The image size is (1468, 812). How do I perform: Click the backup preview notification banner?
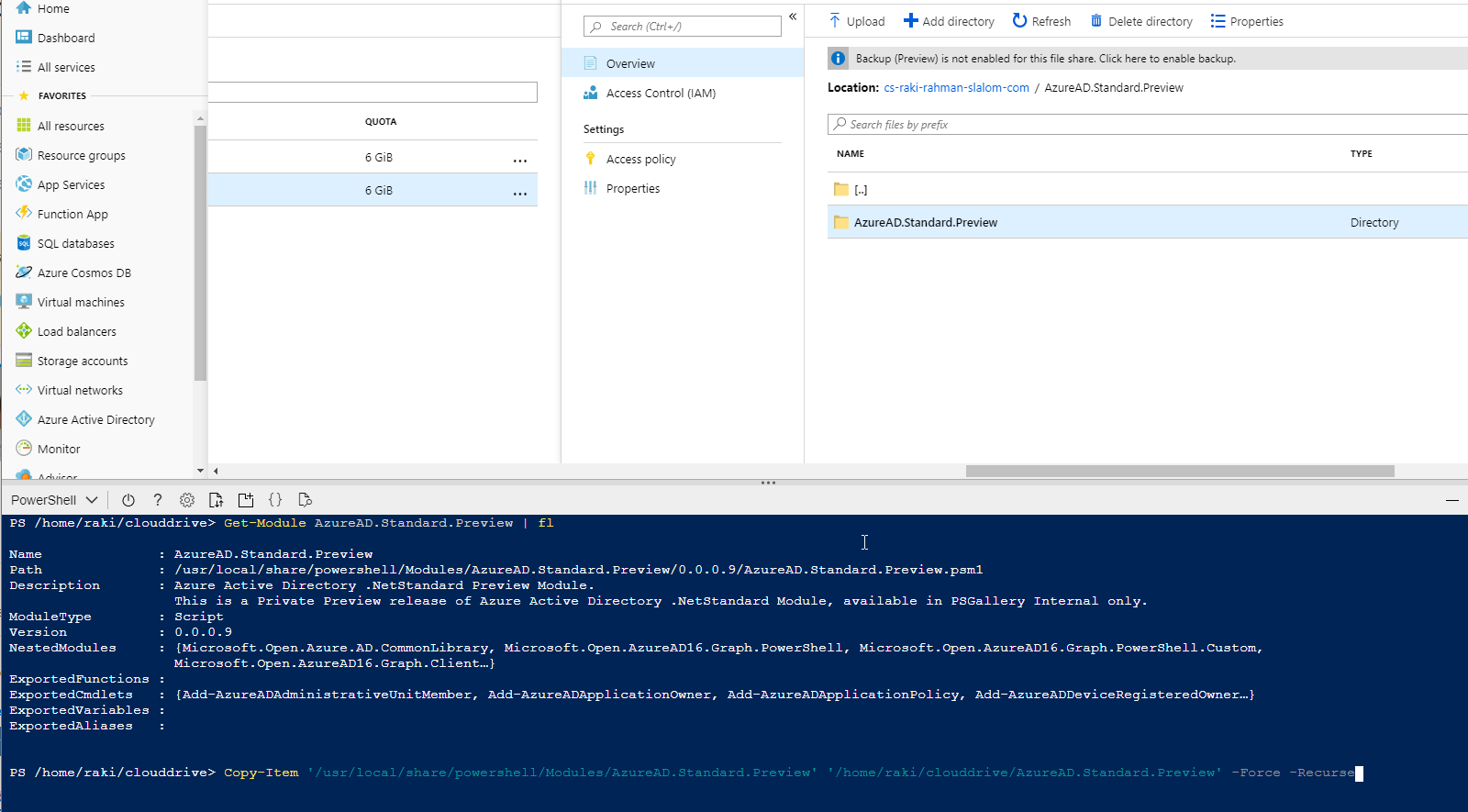(1148, 58)
